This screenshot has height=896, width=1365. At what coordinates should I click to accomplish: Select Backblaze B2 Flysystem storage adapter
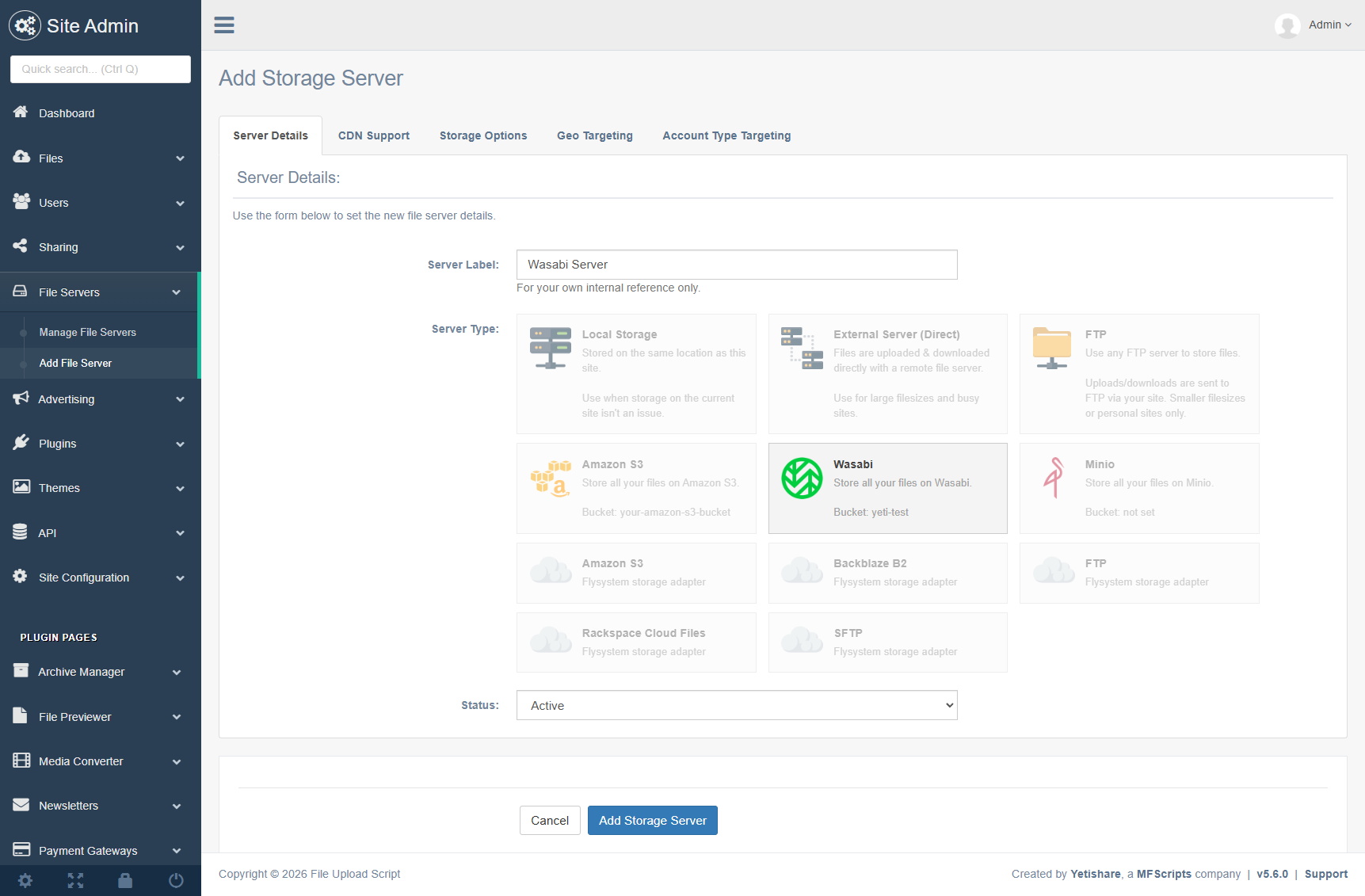coord(887,573)
